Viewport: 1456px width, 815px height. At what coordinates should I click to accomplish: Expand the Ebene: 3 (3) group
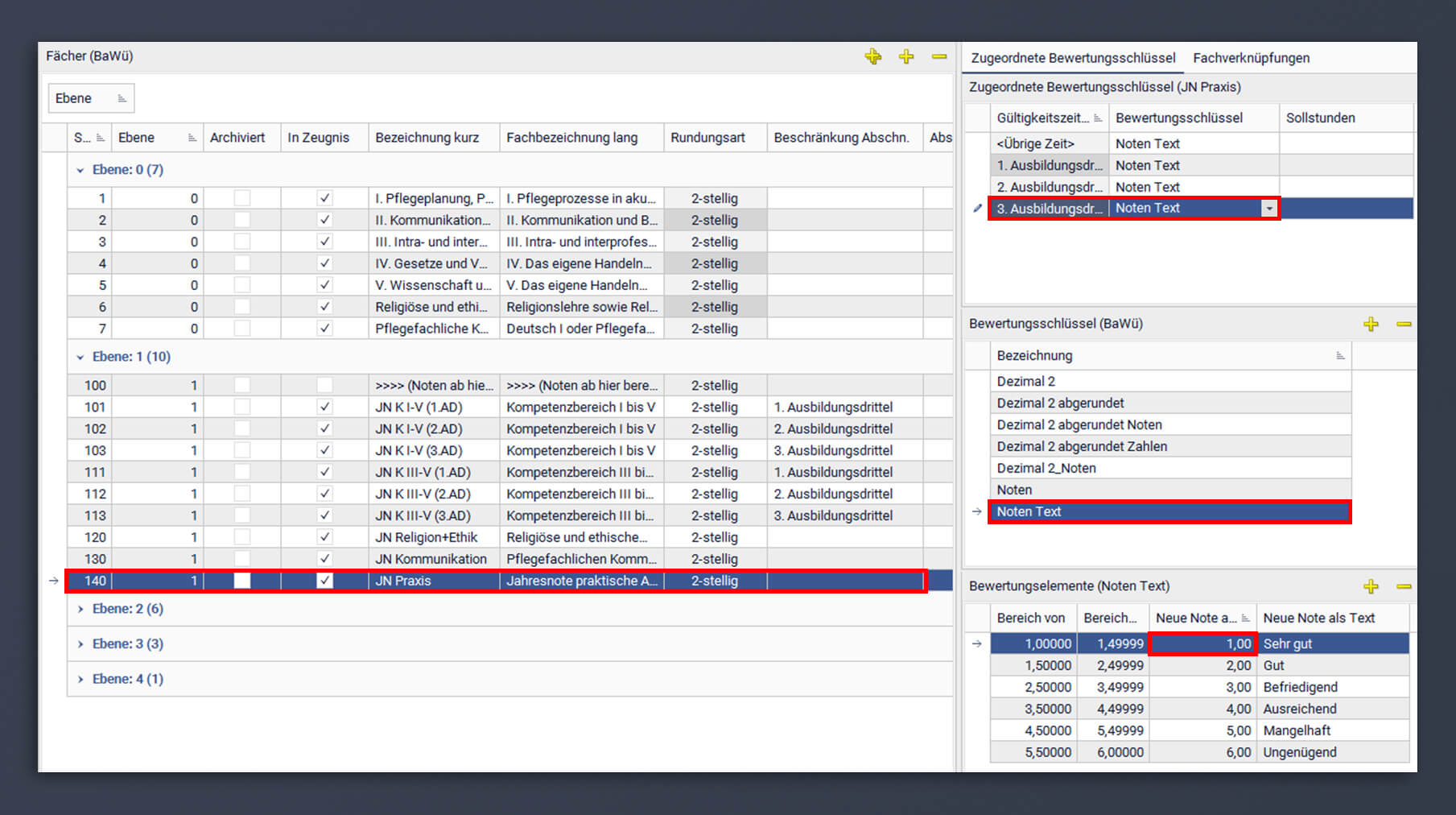tap(80, 644)
